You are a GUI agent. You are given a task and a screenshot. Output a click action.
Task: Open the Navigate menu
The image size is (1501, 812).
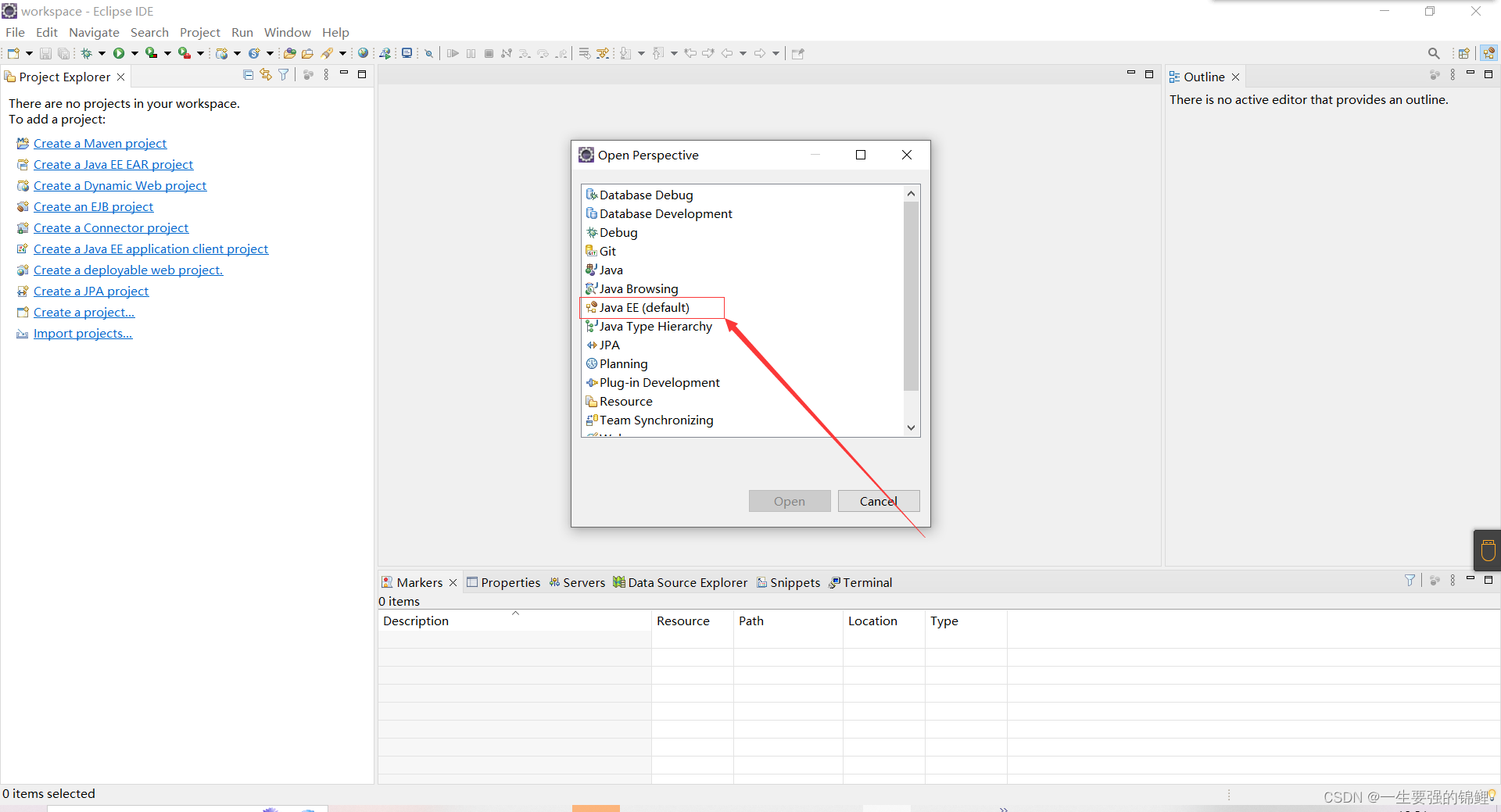pyautogui.click(x=94, y=32)
